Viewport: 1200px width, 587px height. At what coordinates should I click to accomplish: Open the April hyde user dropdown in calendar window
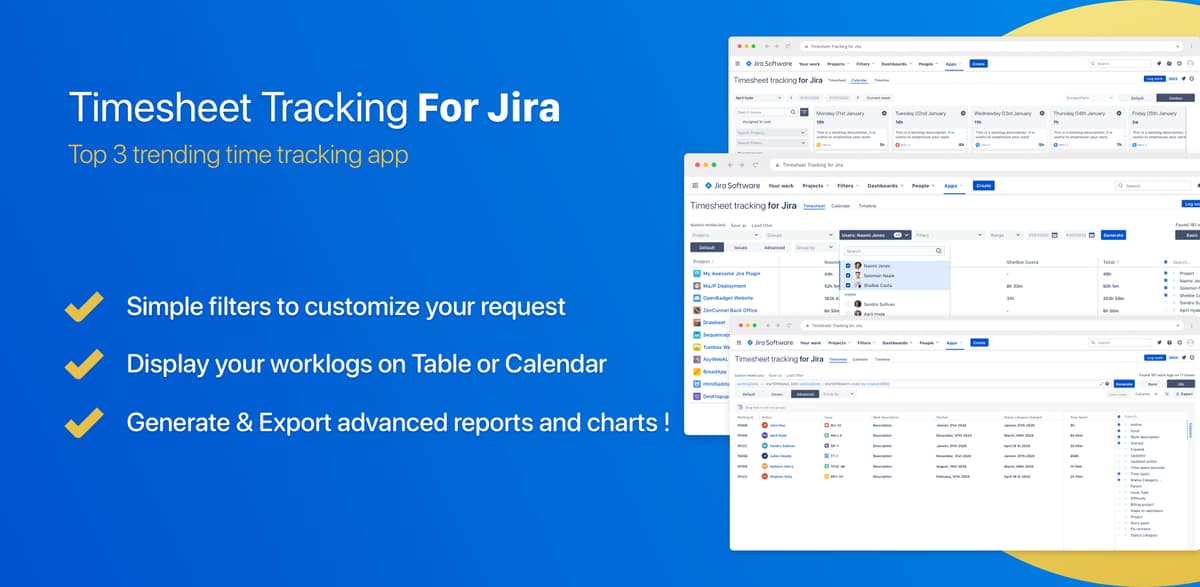[x=761, y=98]
